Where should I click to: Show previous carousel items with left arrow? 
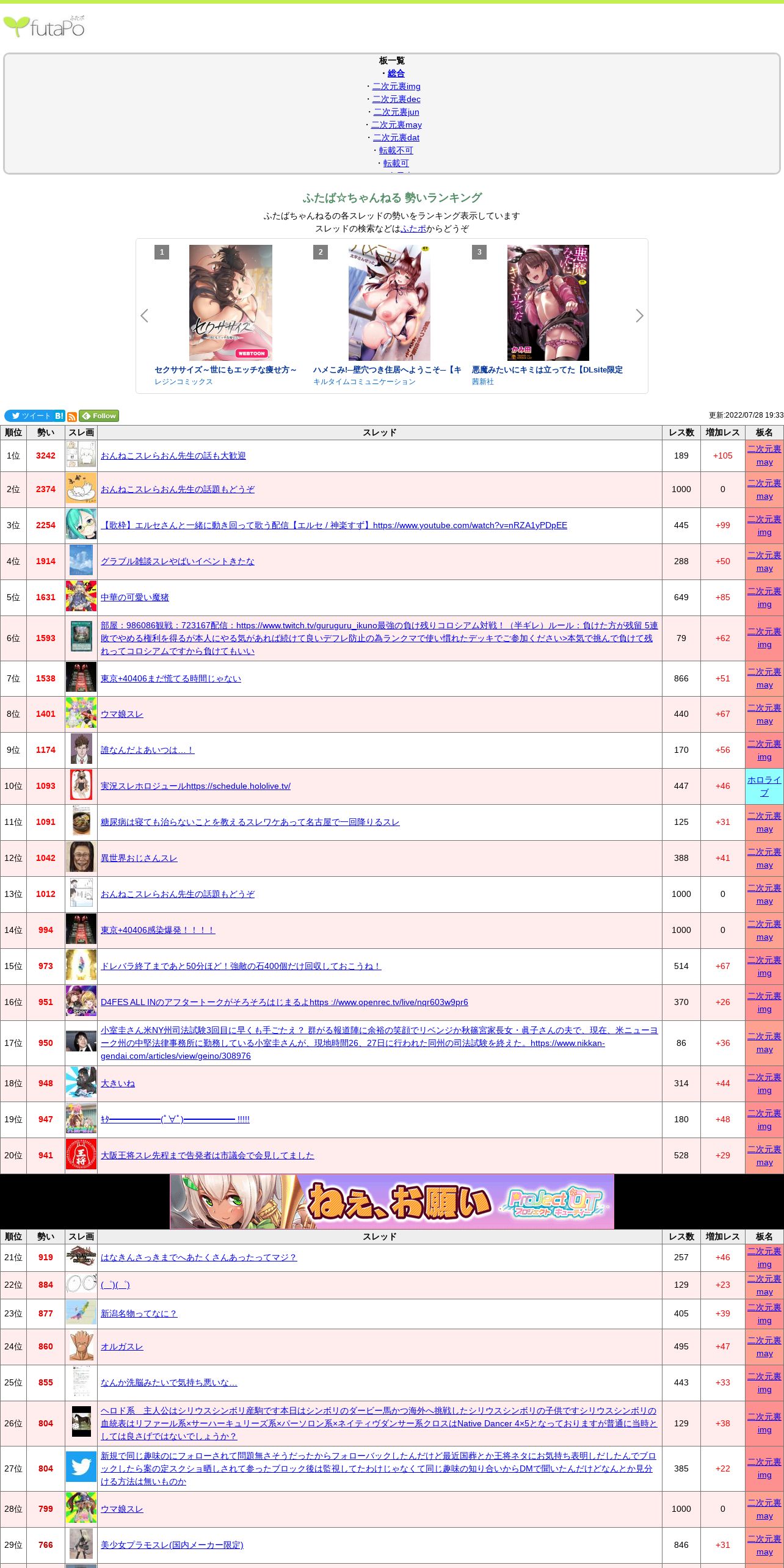[x=144, y=316]
